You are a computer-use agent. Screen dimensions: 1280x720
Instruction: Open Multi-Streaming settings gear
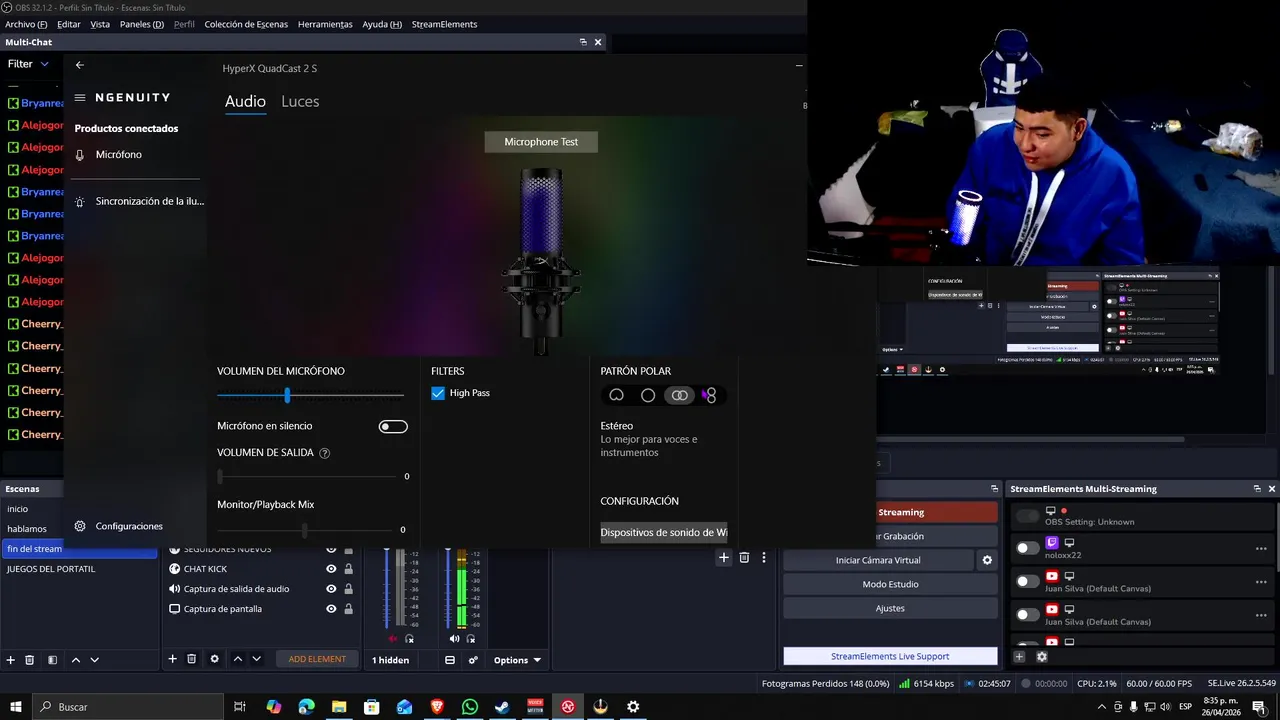pos(1042,657)
